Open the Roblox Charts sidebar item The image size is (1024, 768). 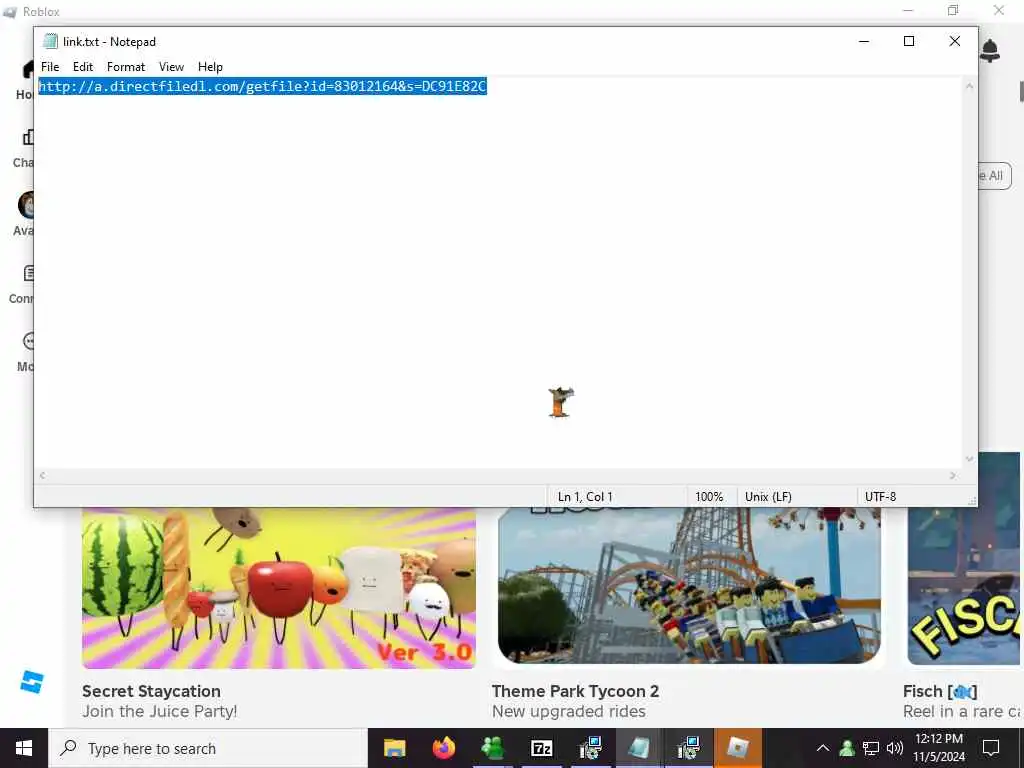coord(25,149)
